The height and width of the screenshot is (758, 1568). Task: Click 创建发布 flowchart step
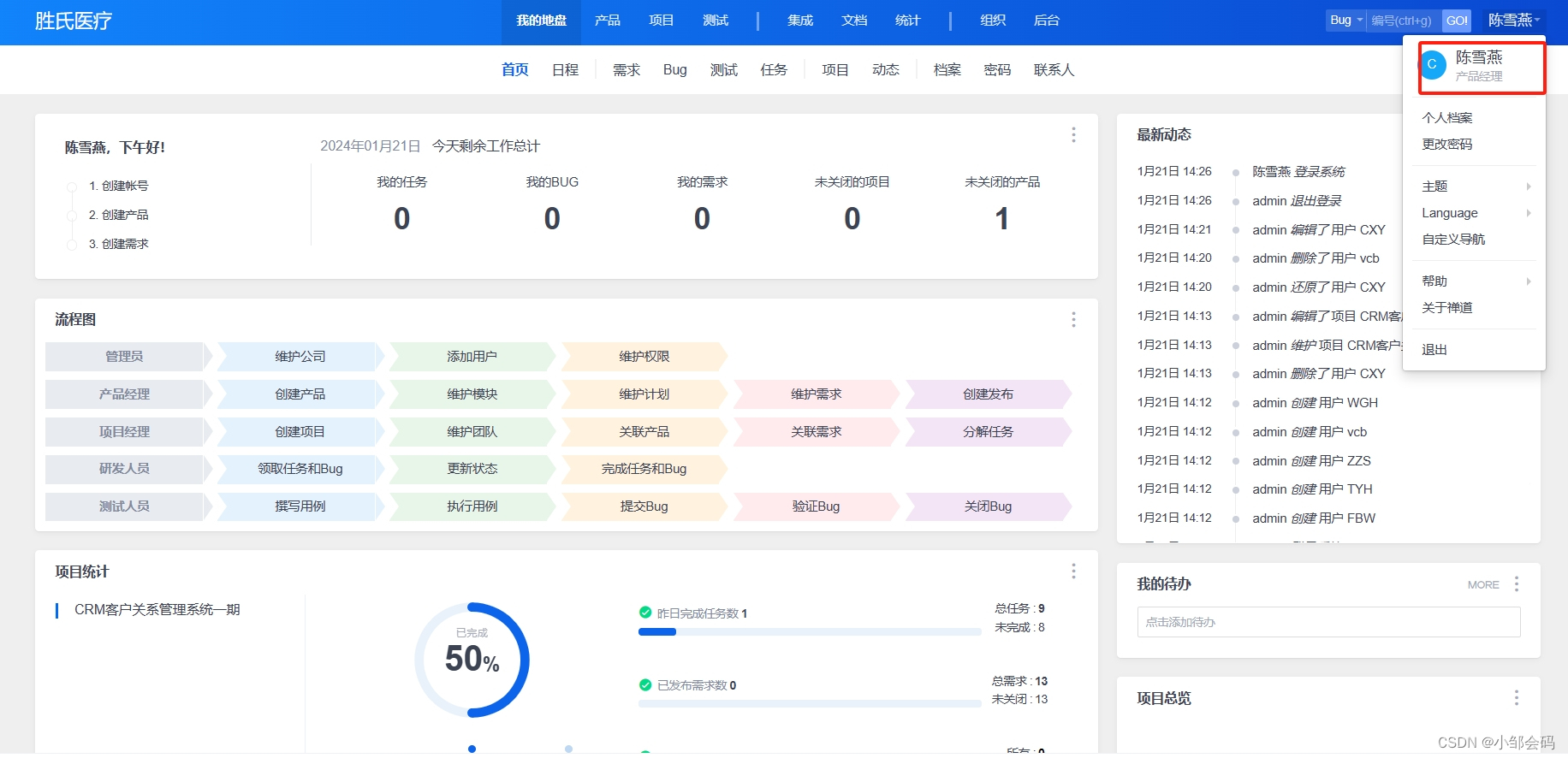pyautogui.click(x=988, y=394)
